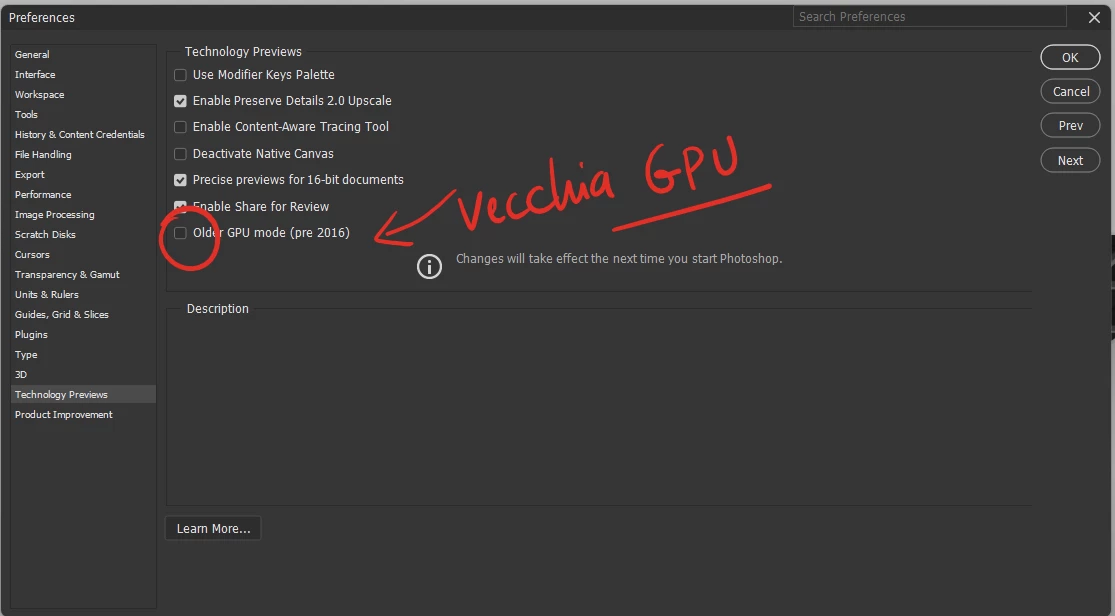Viewport: 1115px width, 616px height.
Task: Select Technology Previews category
Action: 83,394
